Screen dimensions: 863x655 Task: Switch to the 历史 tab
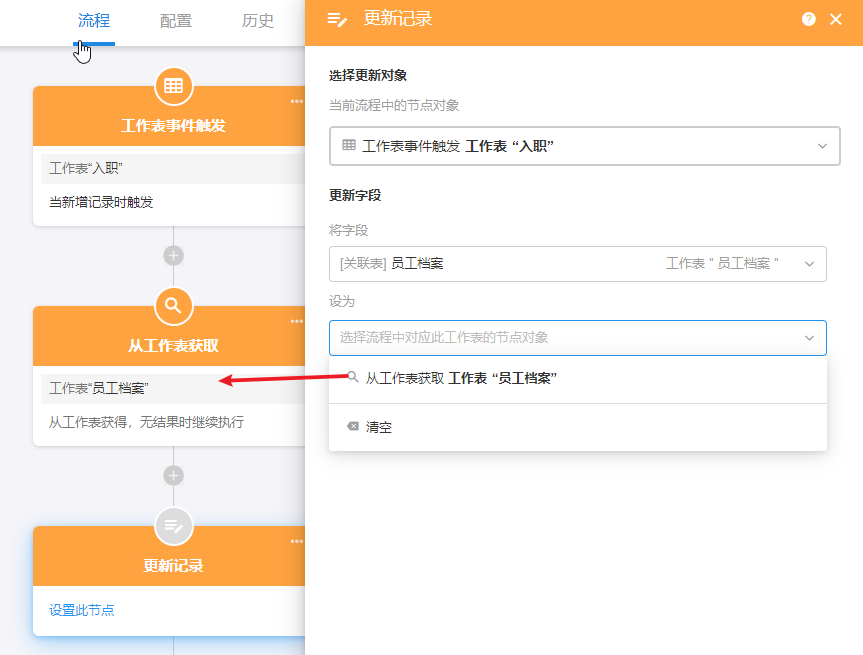pyautogui.click(x=257, y=21)
